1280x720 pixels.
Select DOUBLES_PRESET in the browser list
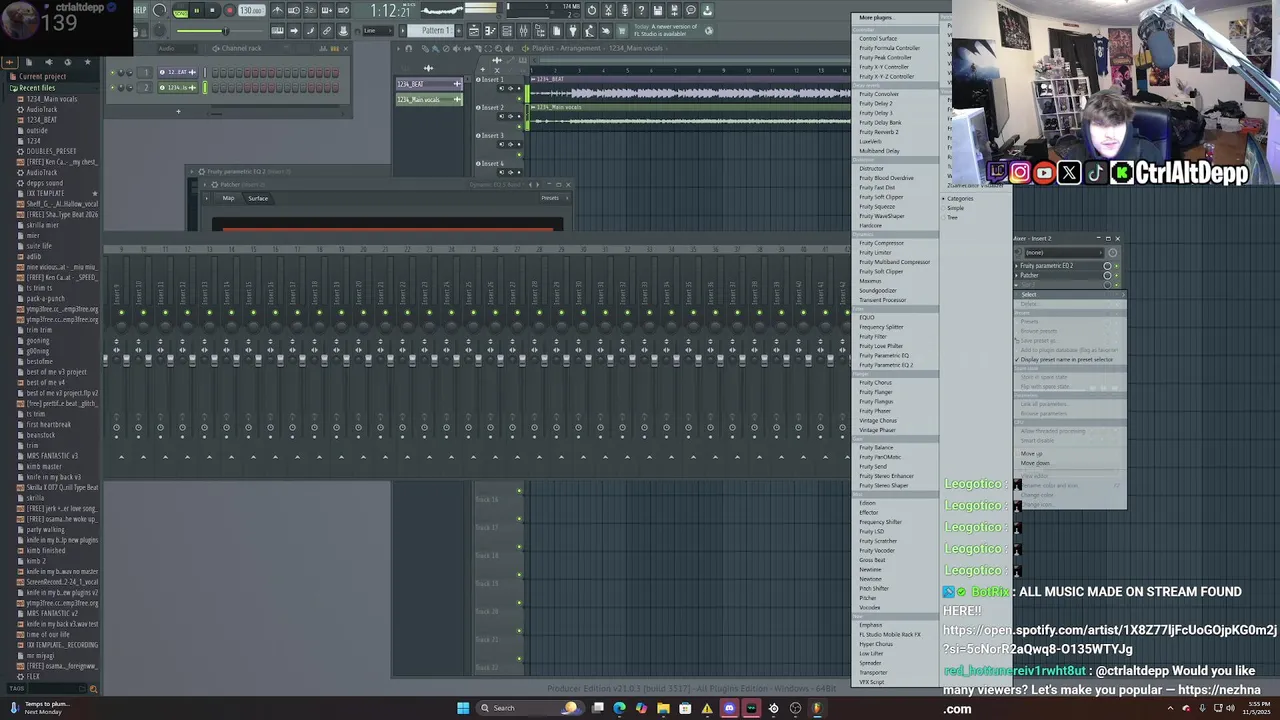point(51,151)
